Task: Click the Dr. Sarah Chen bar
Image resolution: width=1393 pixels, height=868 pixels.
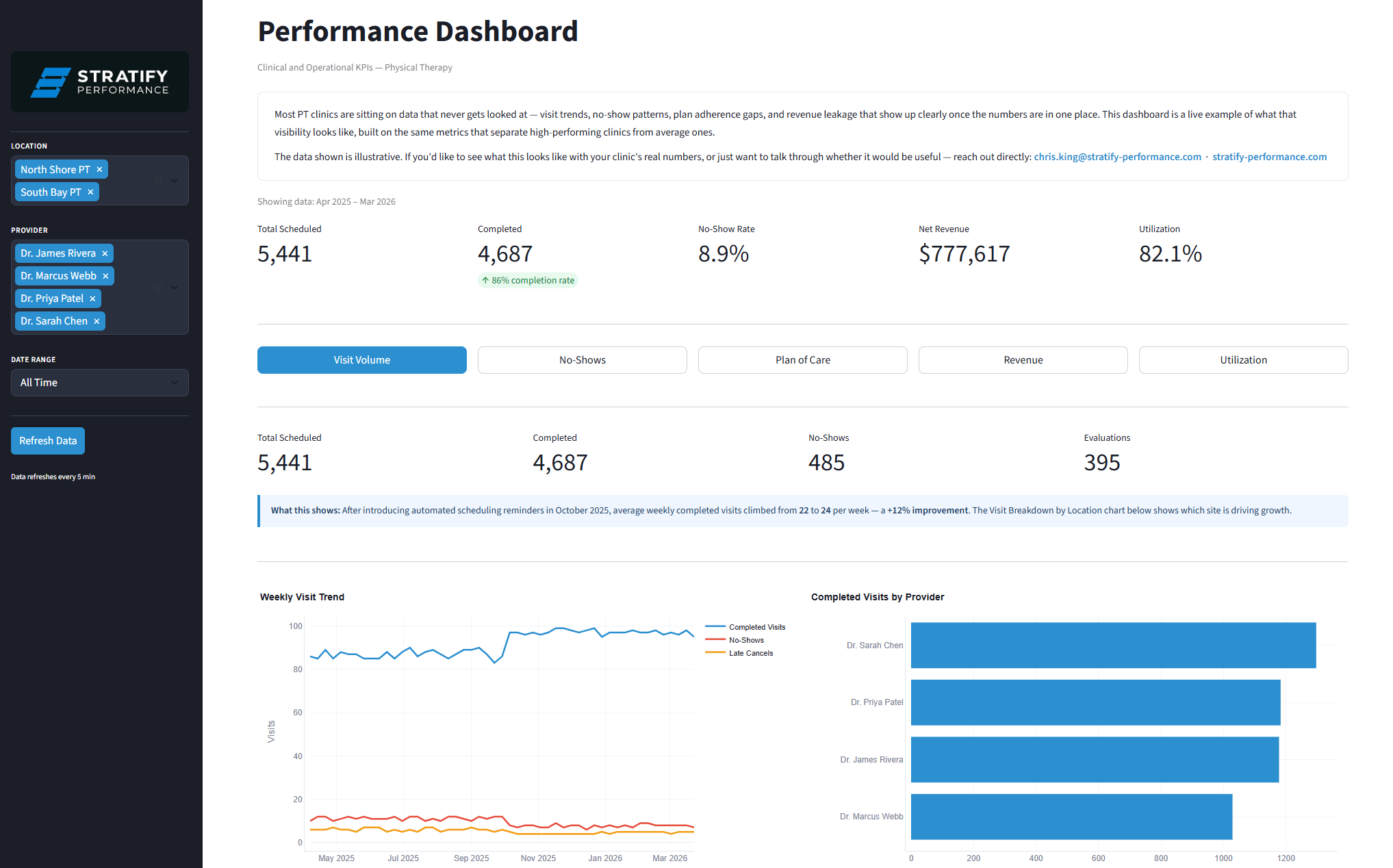Action: click(1113, 646)
